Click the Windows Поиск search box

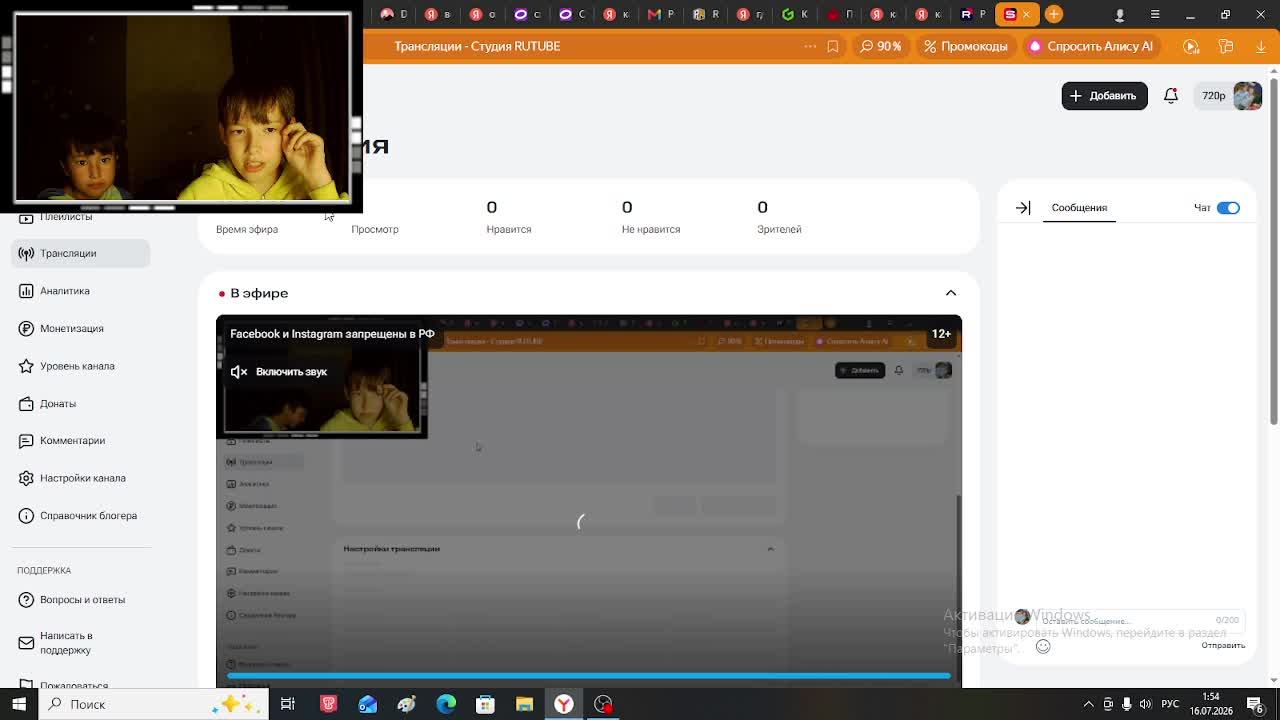tap(152, 704)
